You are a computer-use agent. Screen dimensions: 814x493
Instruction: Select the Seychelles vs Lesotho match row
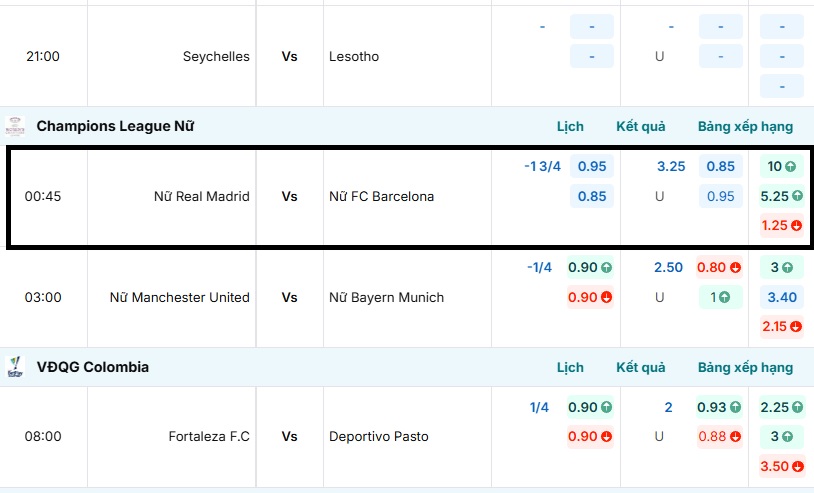290,57
